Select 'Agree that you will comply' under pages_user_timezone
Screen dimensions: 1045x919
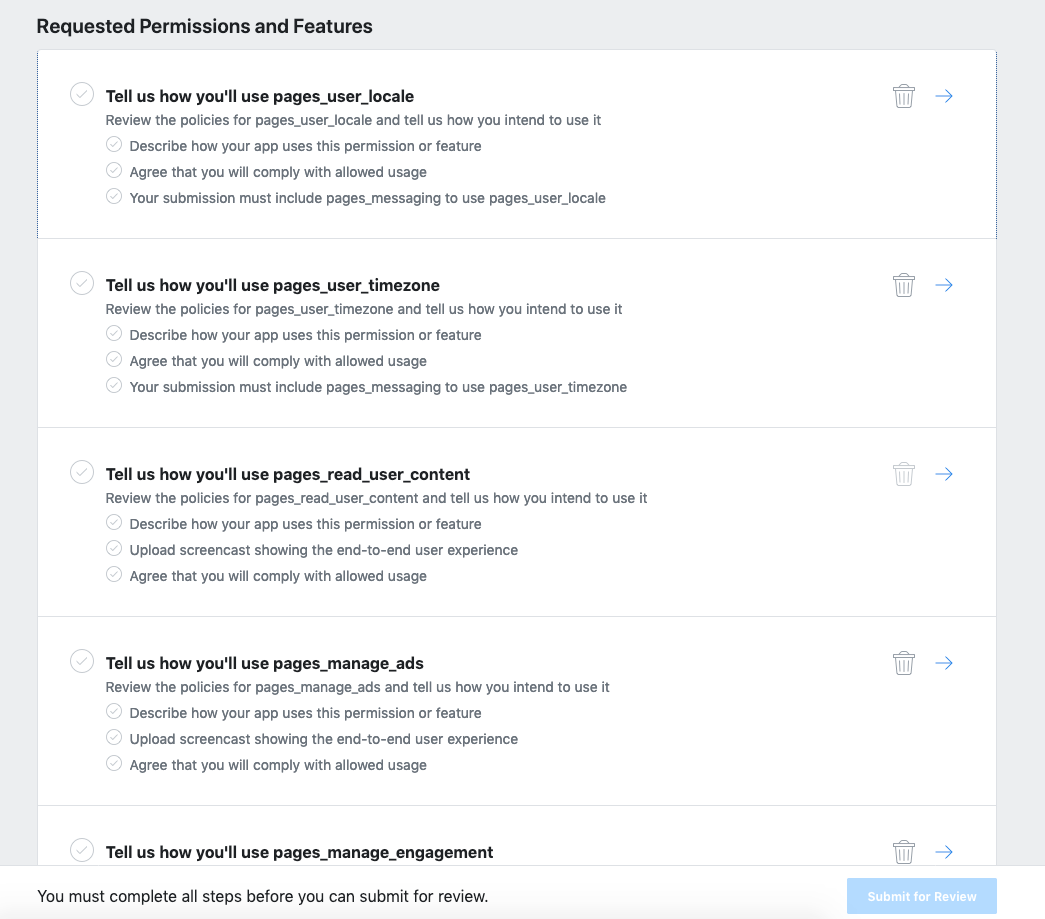[278, 361]
